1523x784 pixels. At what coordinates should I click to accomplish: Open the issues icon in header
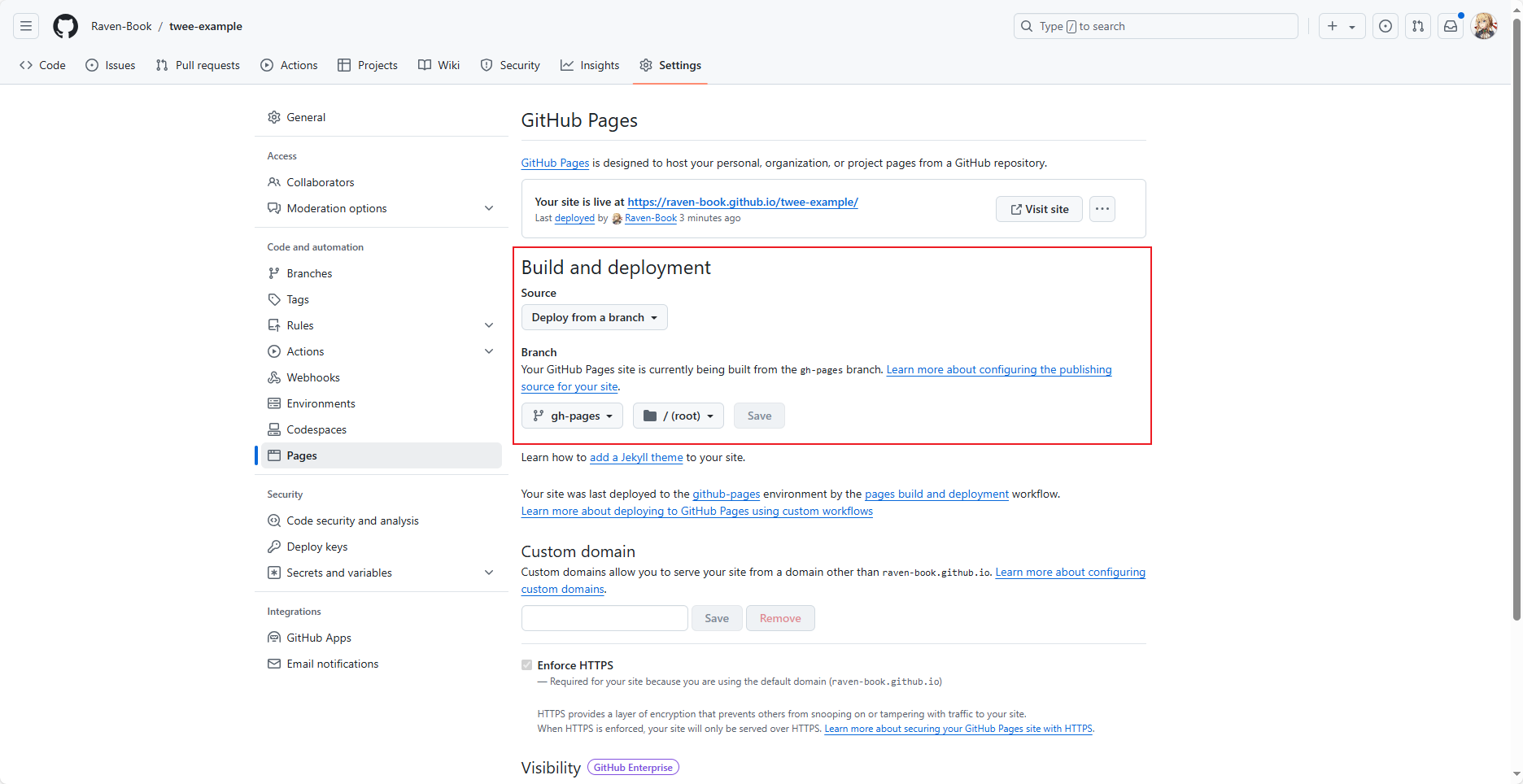point(1386,26)
